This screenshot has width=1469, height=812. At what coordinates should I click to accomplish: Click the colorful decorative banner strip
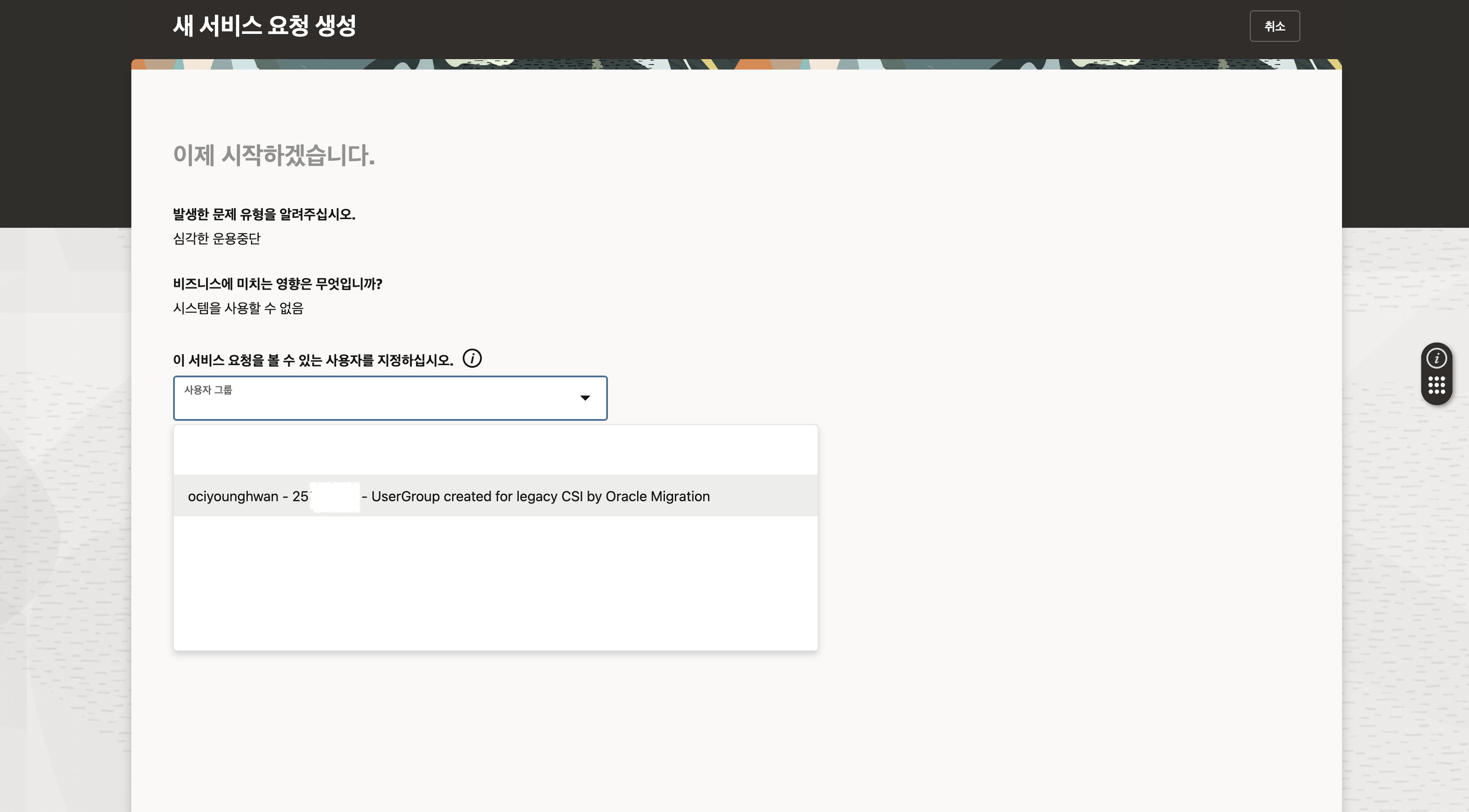tap(736, 64)
